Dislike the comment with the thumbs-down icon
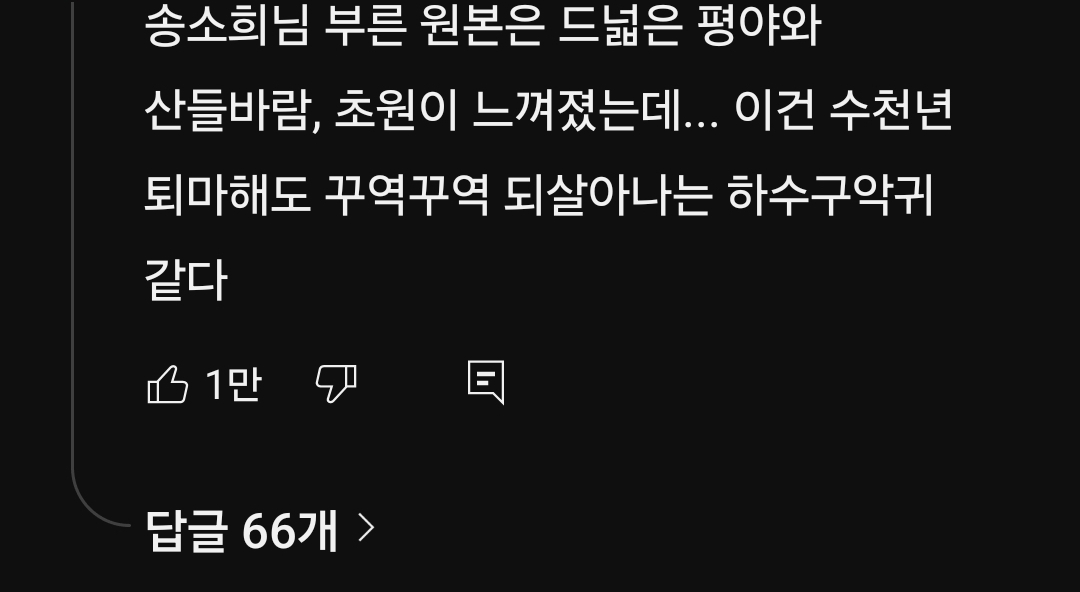The image size is (1080, 592). point(336,384)
